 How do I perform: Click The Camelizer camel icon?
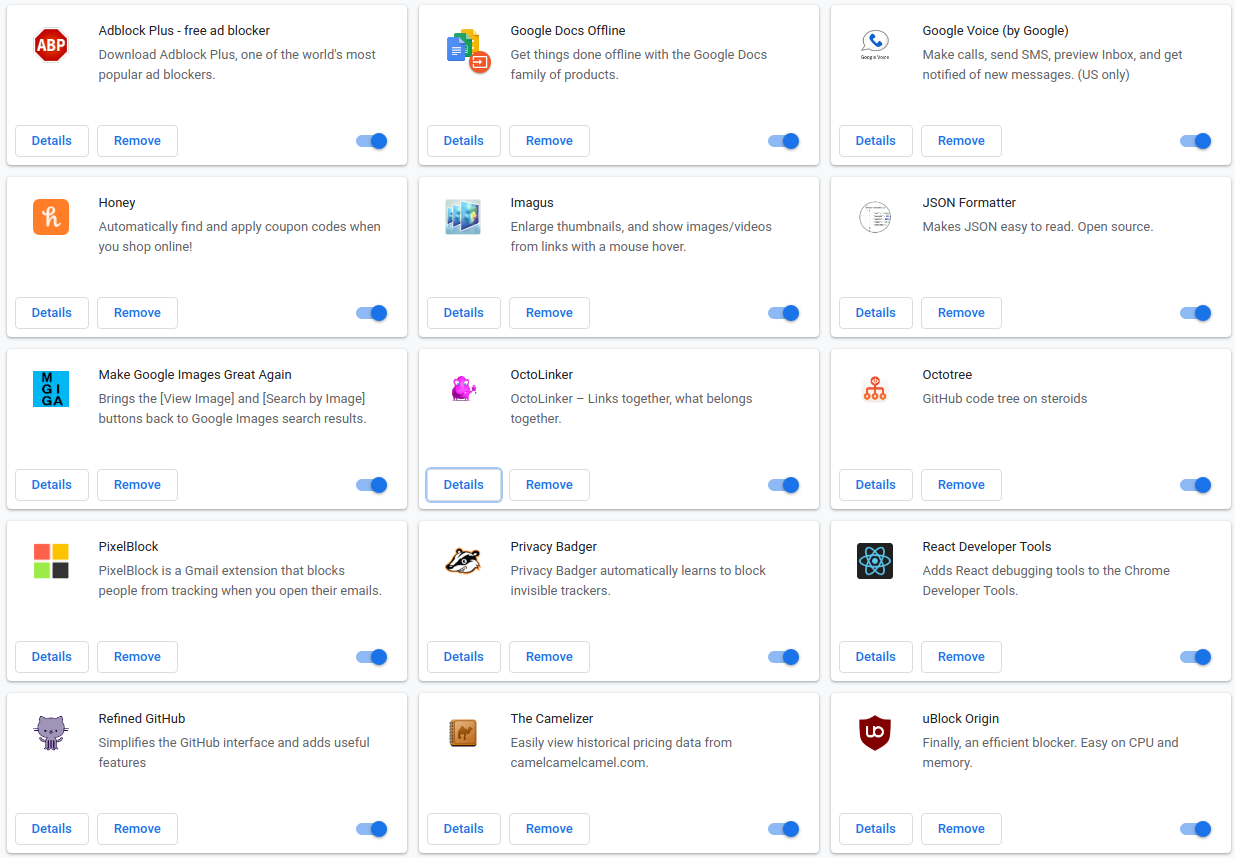(463, 733)
